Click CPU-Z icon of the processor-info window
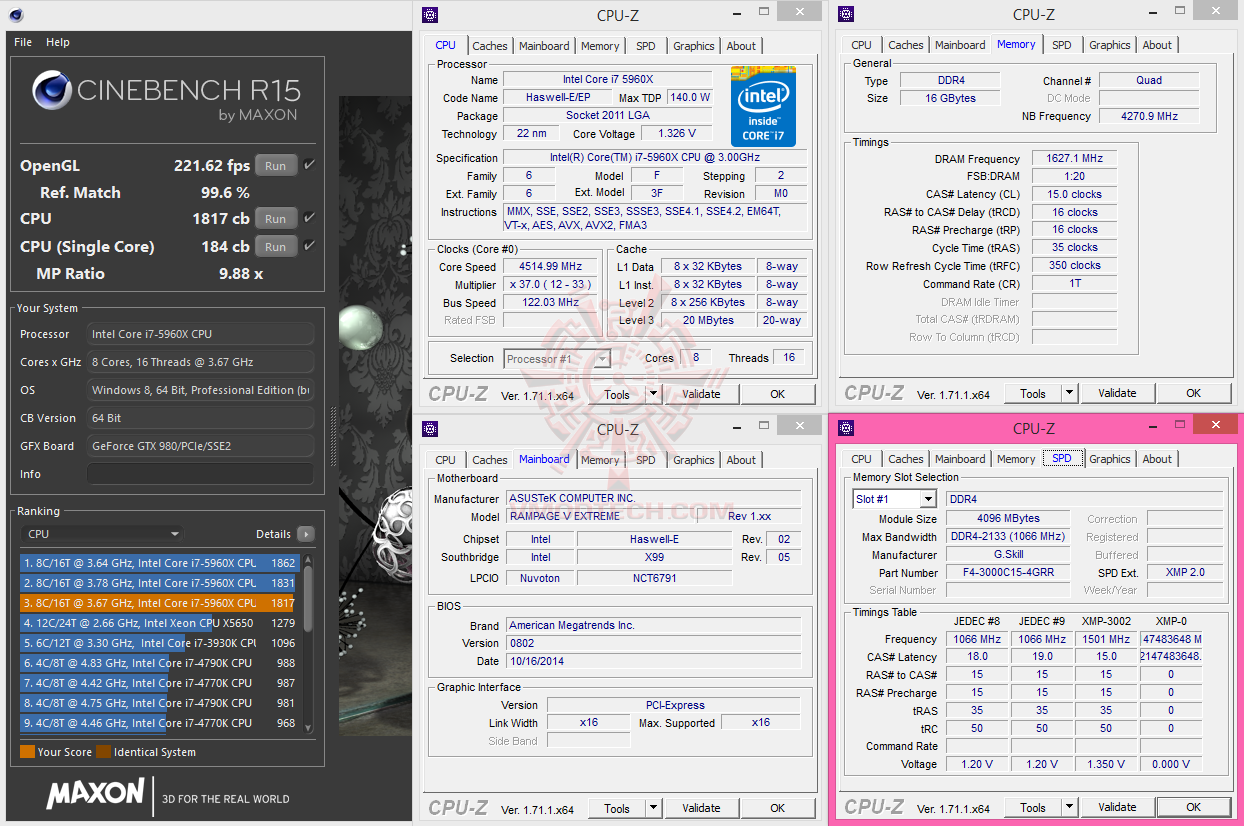1244x826 pixels. tap(430, 14)
